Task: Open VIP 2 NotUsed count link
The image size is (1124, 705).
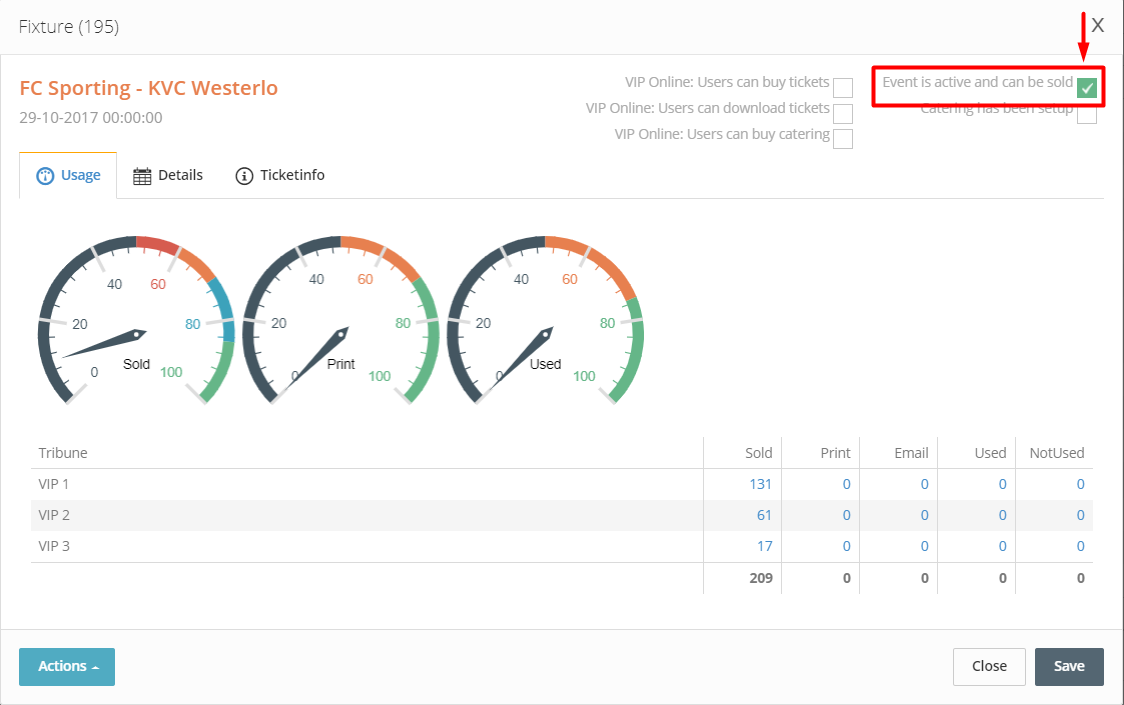Action: [1080, 515]
